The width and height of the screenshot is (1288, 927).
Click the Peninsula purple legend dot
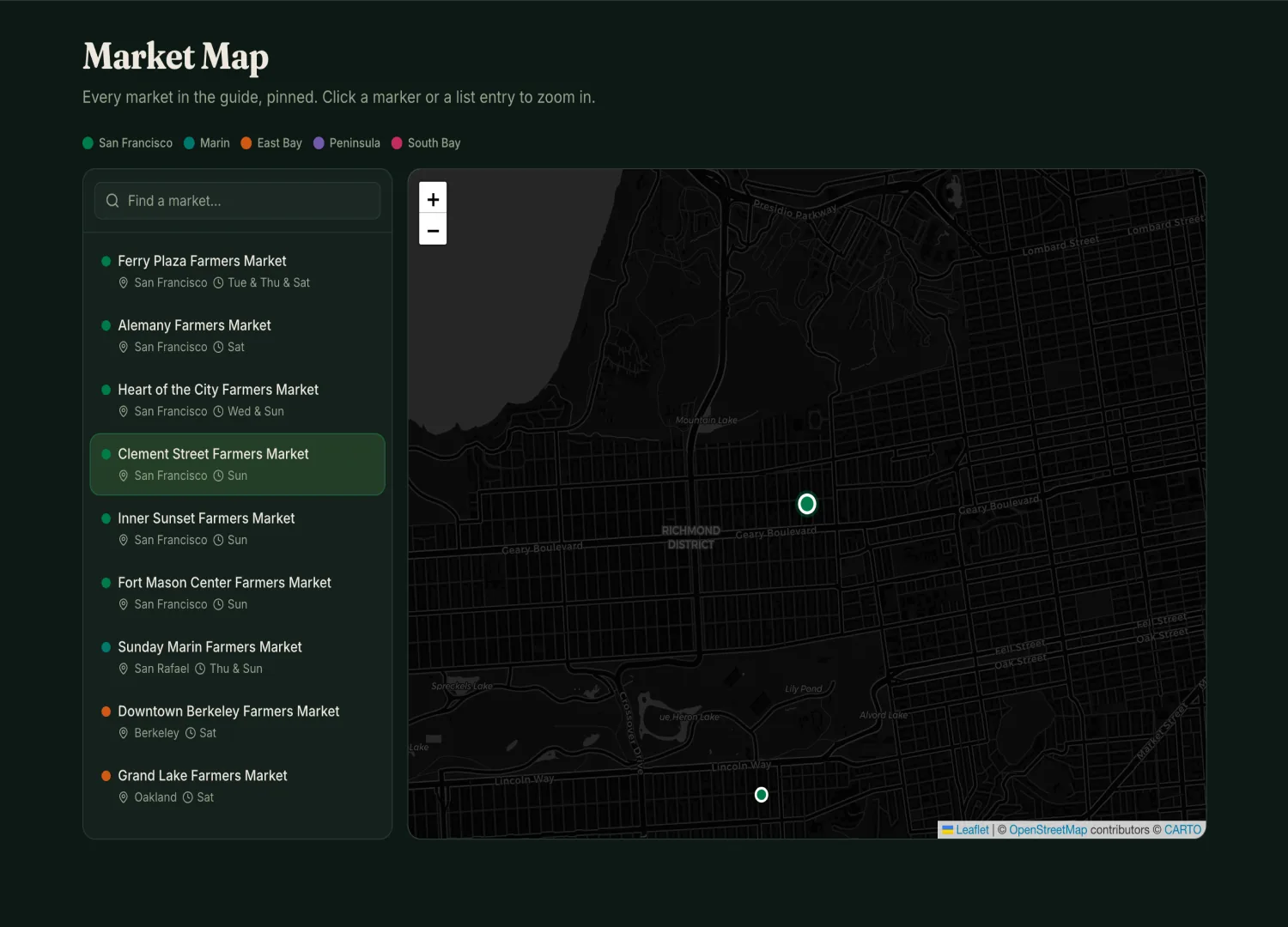pos(319,143)
